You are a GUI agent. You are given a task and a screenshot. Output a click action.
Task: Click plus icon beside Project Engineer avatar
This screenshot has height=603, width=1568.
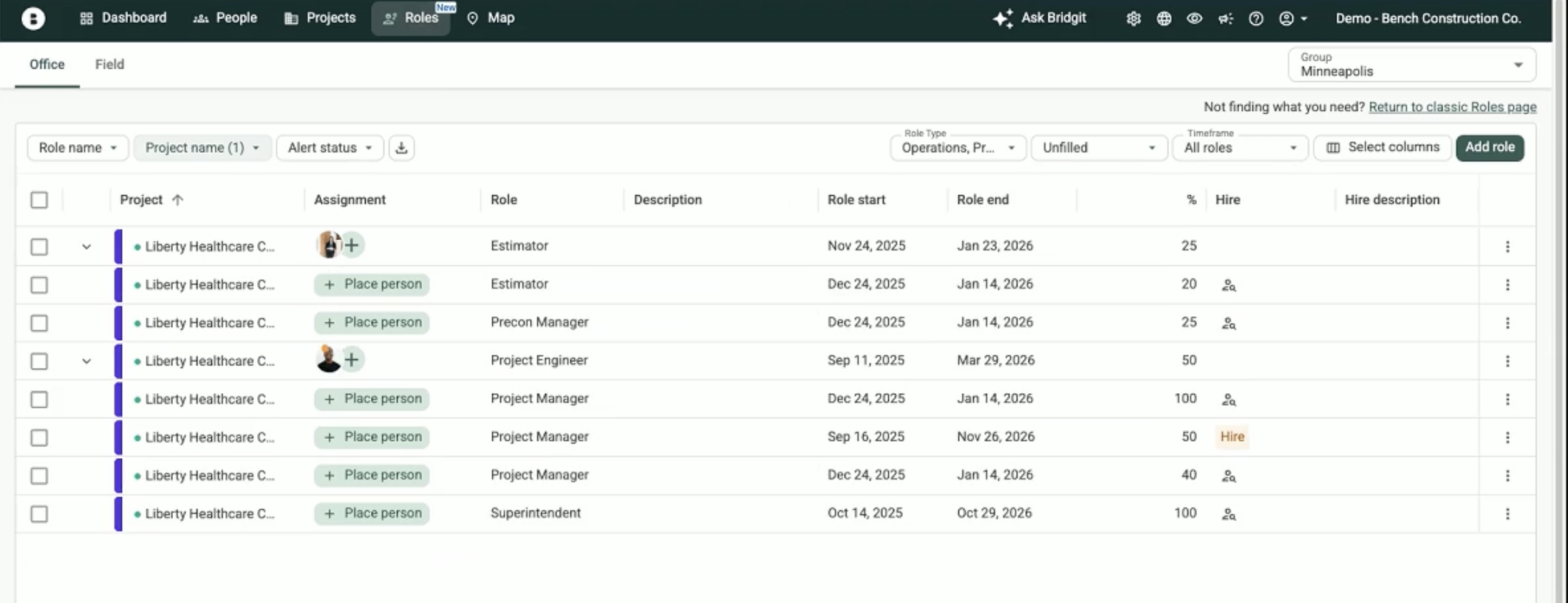point(352,360)
